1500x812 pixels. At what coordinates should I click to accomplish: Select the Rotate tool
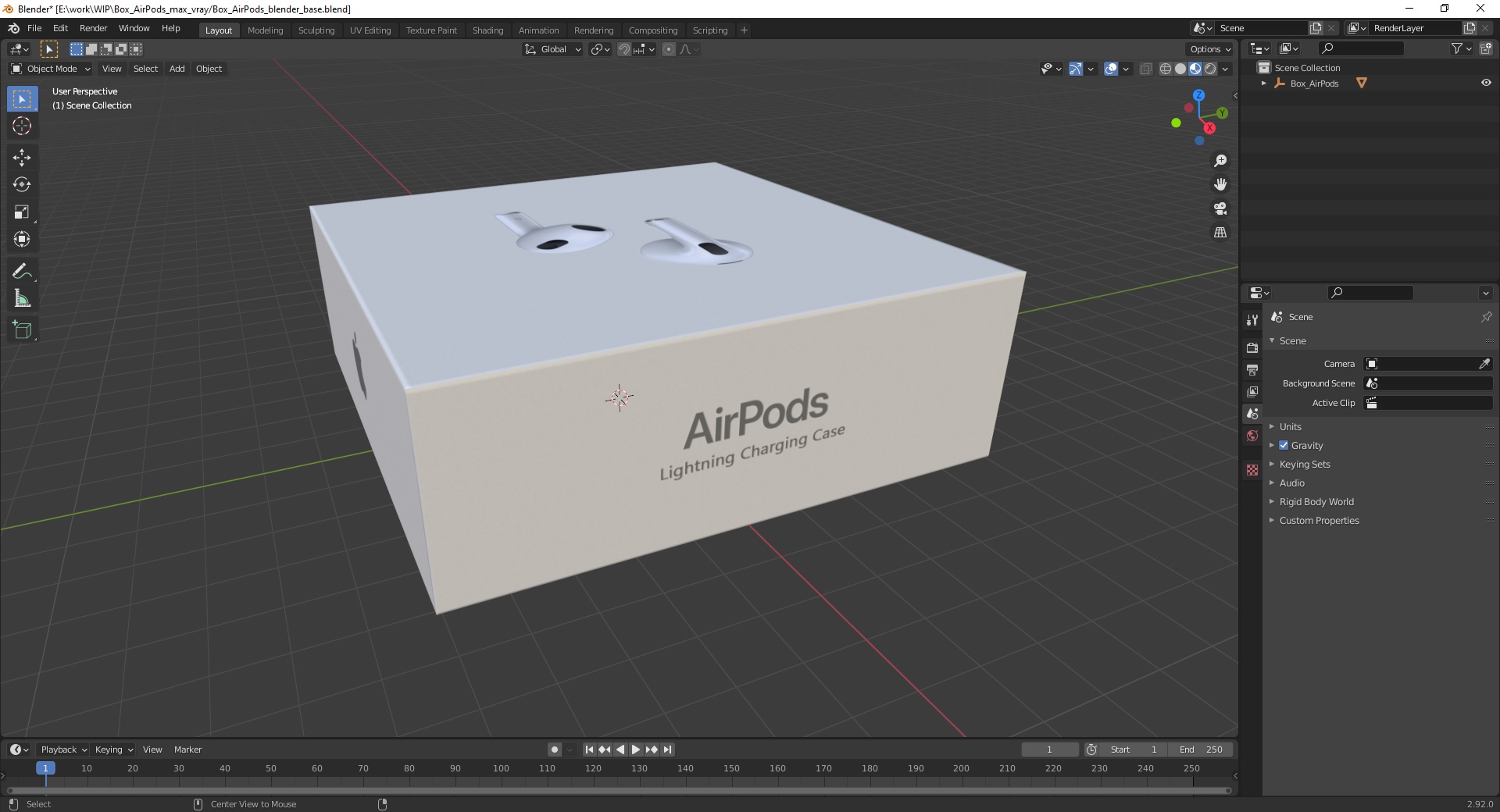click(x=22, y=185)
